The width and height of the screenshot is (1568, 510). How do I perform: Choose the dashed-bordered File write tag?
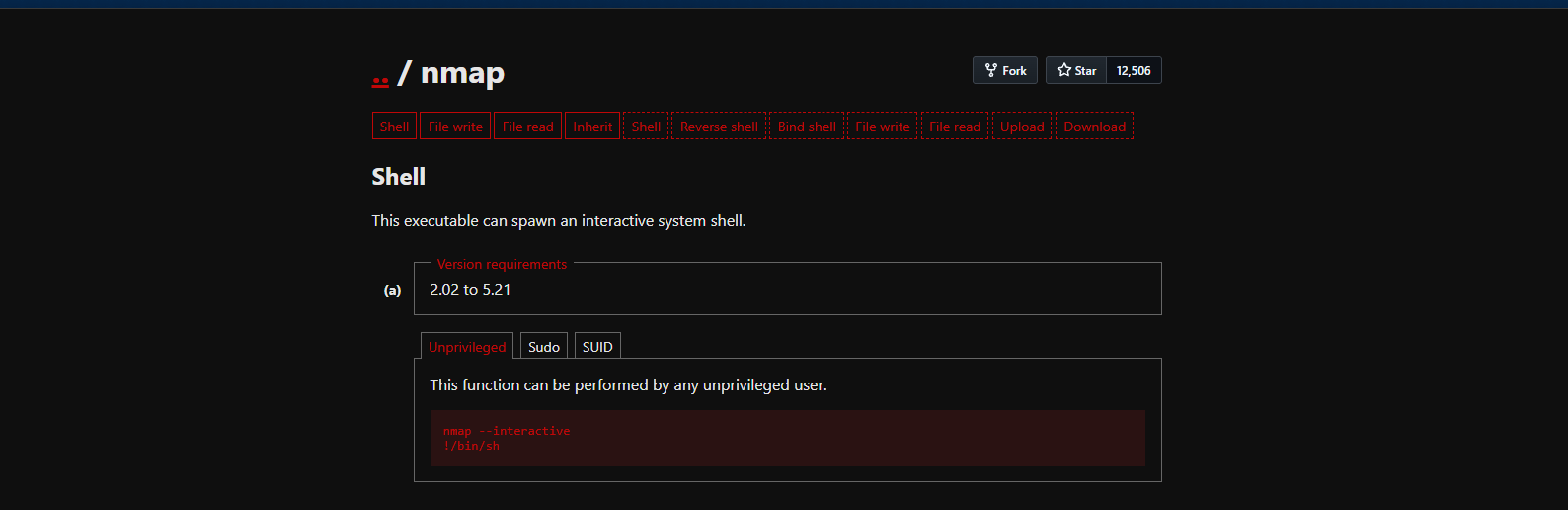click(x=883, y=127)
